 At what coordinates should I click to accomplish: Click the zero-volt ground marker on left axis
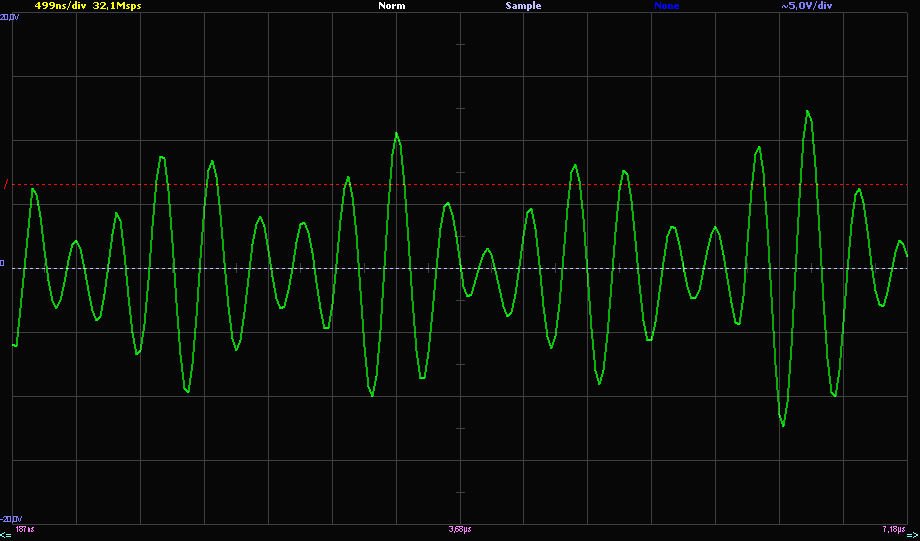[x=3, y=264]
